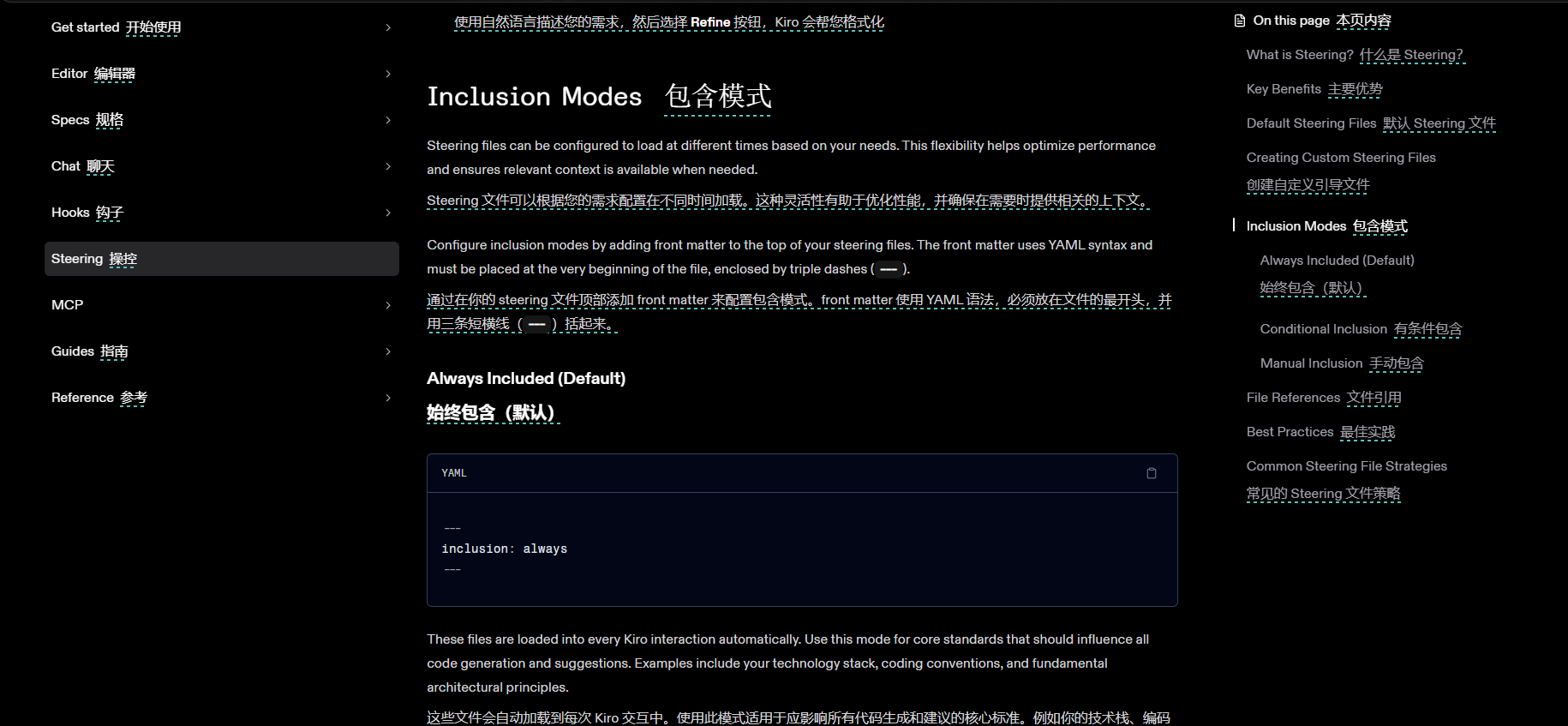Expand the Reference section chevron
This screenshot has width=1568, height=726.
click(388, 398)
